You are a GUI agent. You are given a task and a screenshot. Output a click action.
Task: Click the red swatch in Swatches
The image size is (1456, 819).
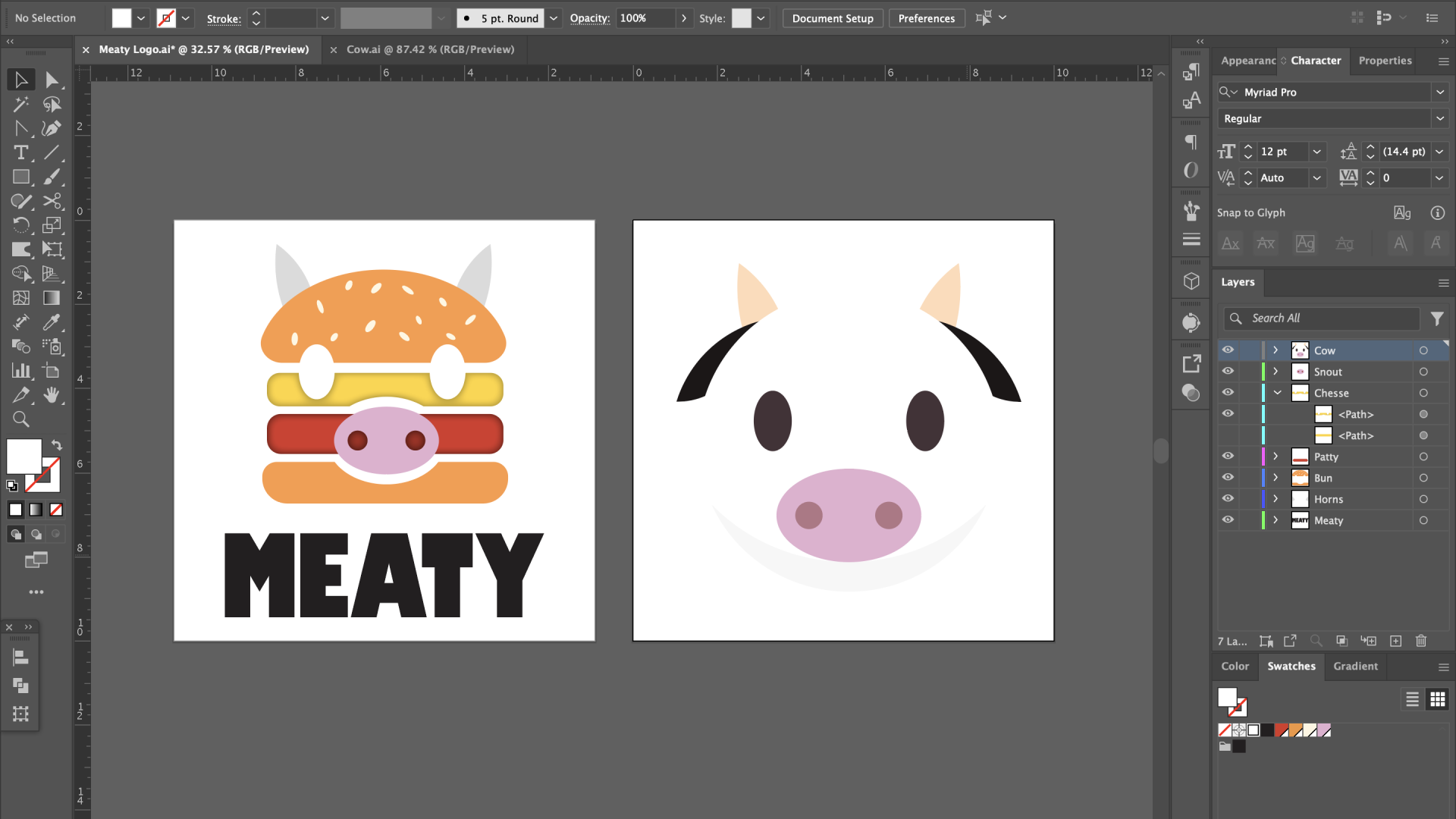(1282, 730)
